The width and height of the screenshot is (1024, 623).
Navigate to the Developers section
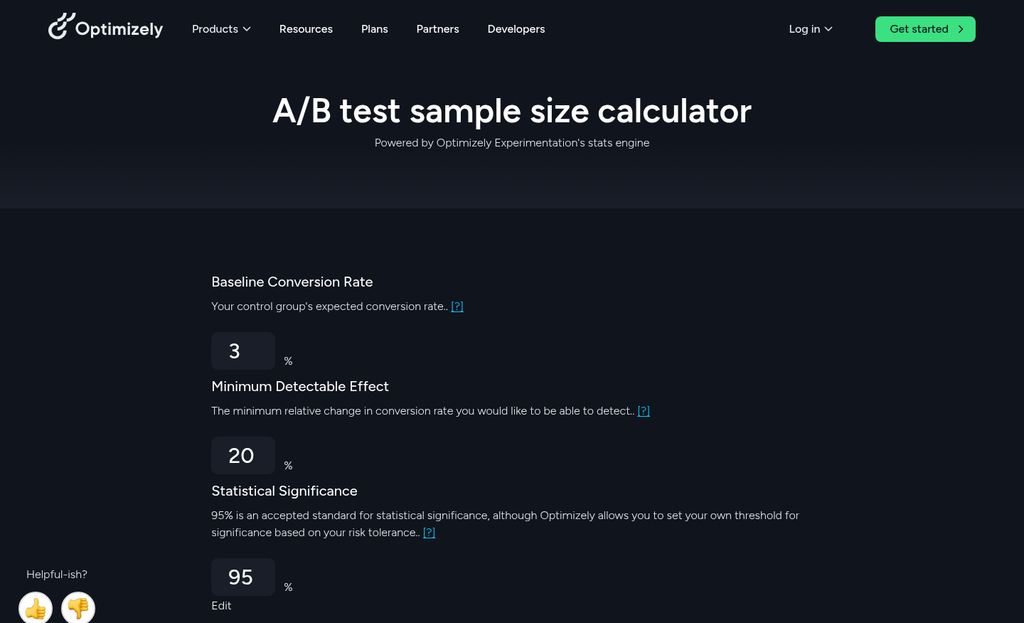[516, 29]
